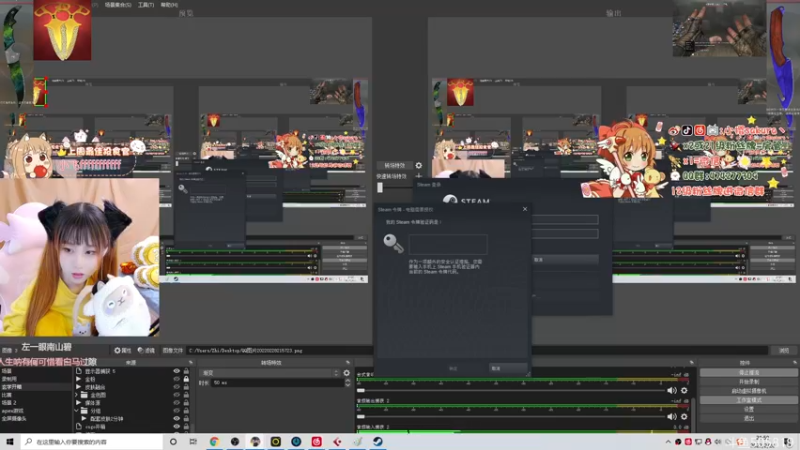The height and width of the screenshot is (450, 800).
Task: Add quick transition with plus icon
Action: tap(418, 176)
